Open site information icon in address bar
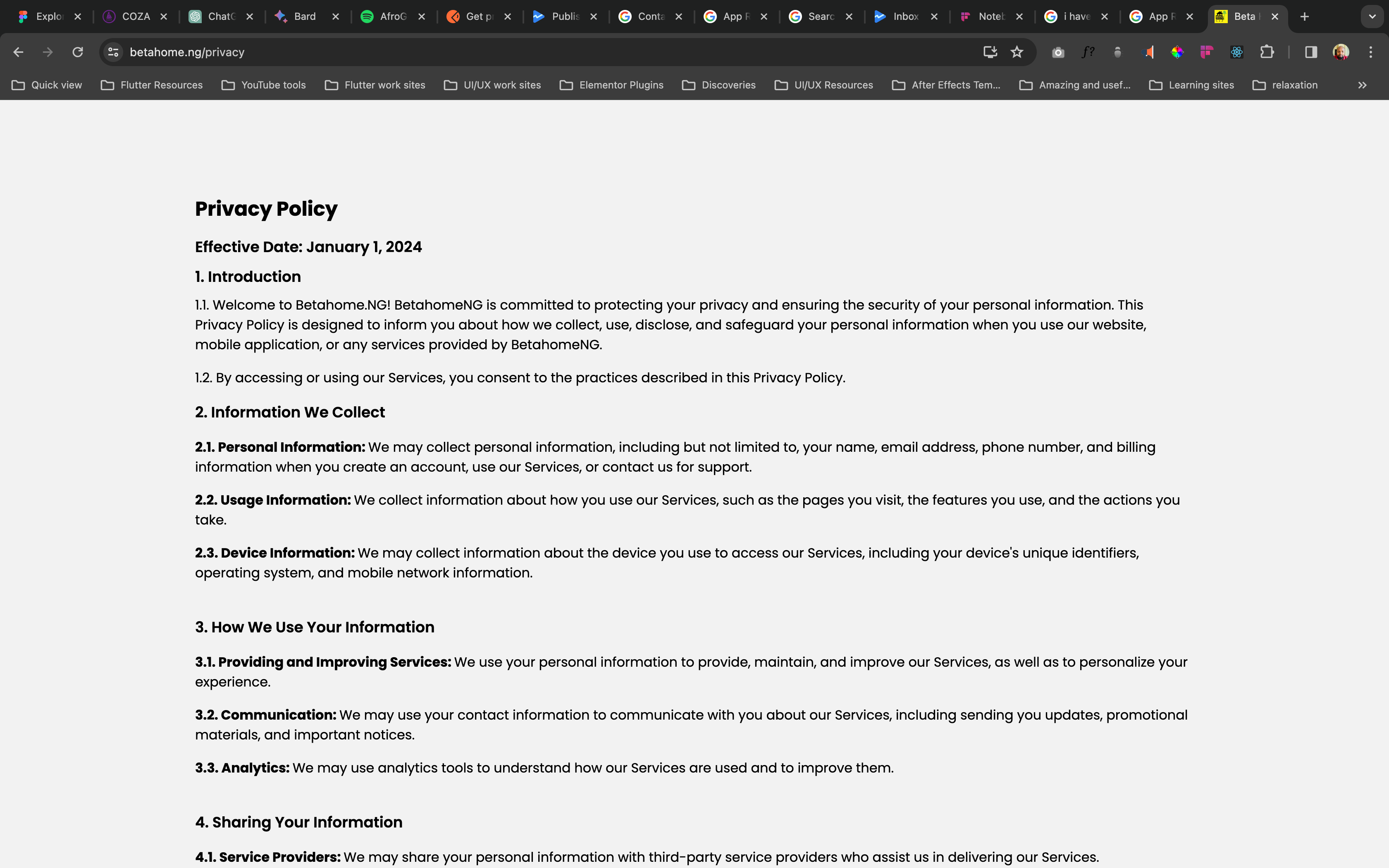Screen dimensions: 1389x868 tap(113, 52)
